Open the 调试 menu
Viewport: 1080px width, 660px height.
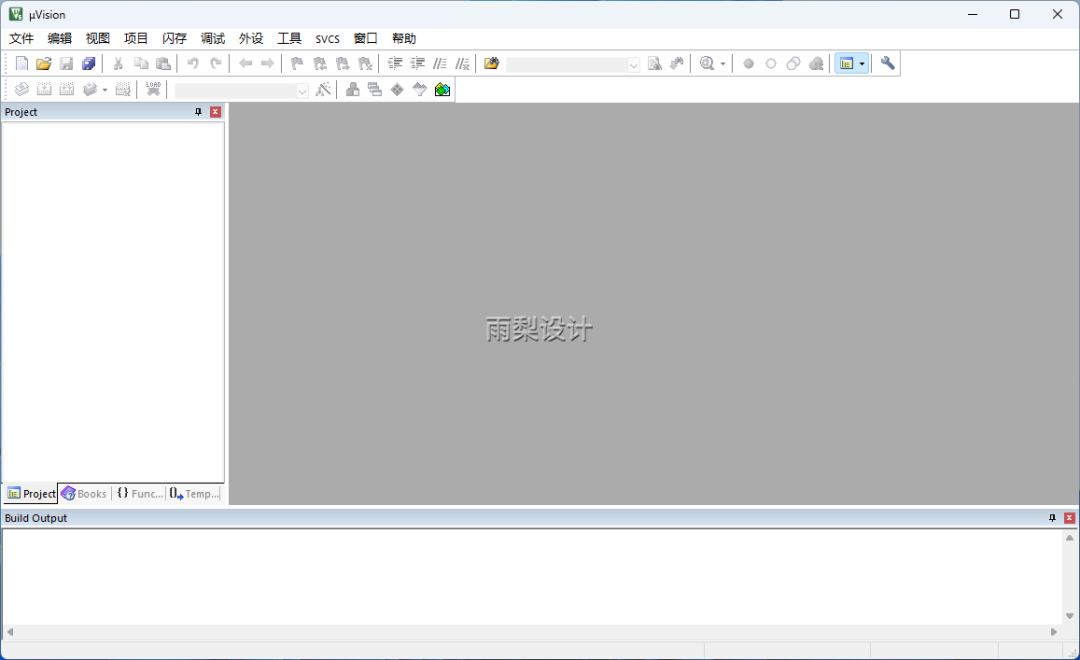click(212, 38)
